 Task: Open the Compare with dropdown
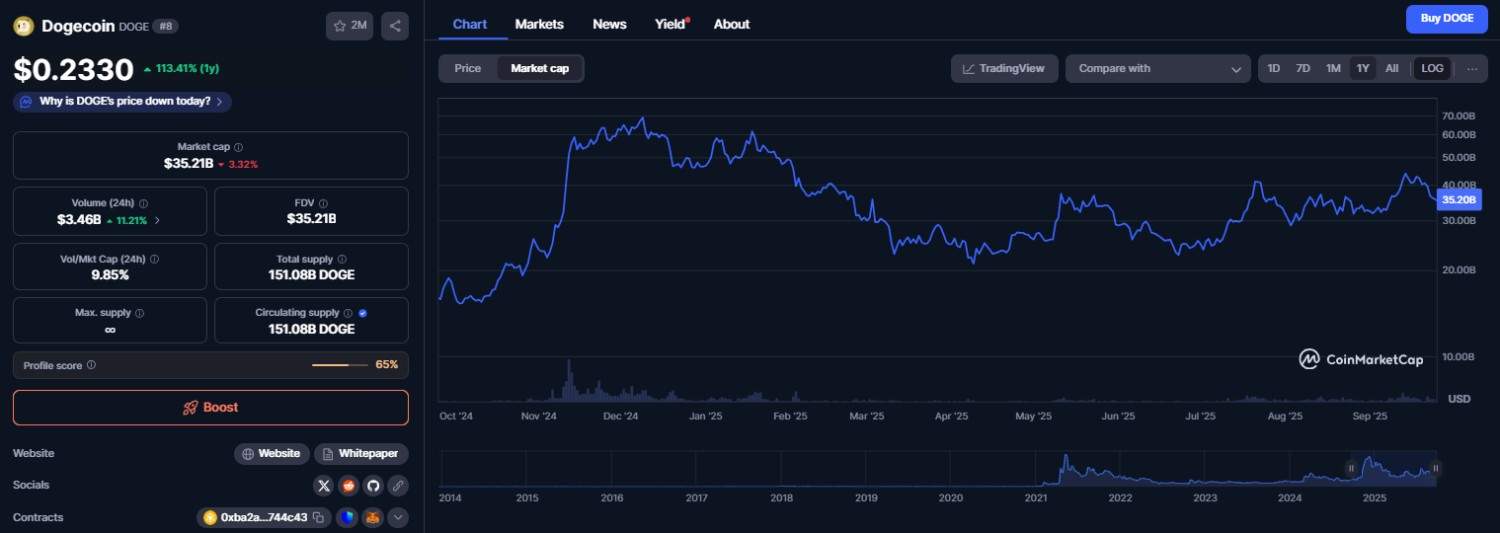click(1158, 68)
